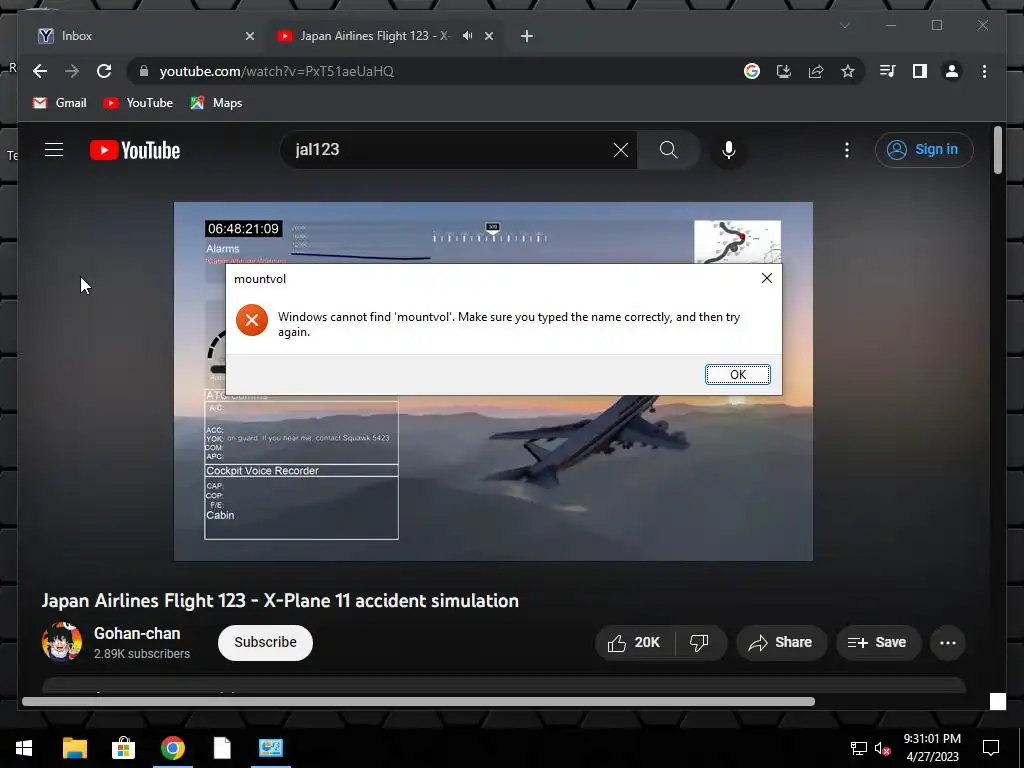Bookmark this page with star icon
Viewport: 1024px width, 768px height.
point(848,71)
